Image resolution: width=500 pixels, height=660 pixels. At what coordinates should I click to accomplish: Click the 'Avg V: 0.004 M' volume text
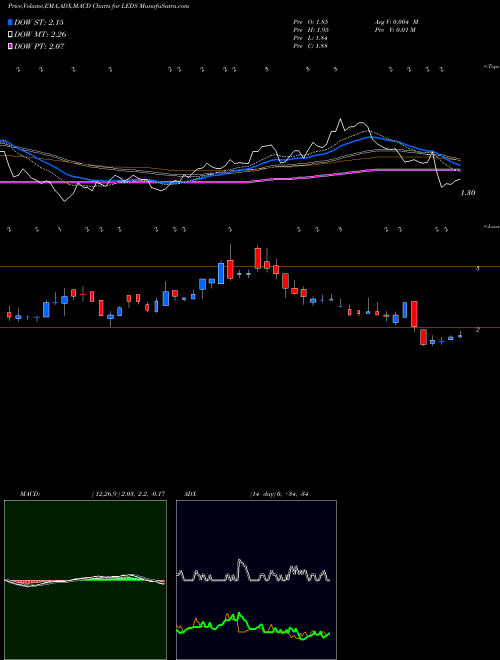[x=396, y=22]
